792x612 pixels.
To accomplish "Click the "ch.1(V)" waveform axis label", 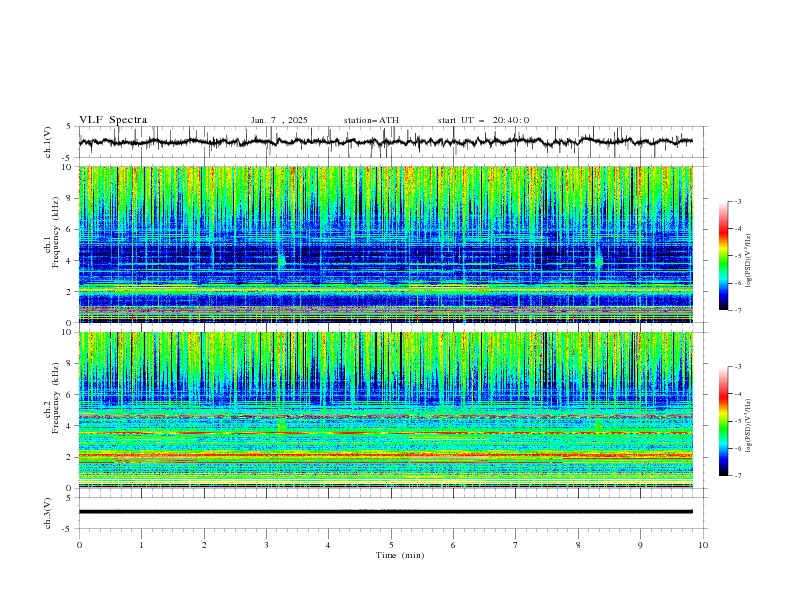I will 48,142.
